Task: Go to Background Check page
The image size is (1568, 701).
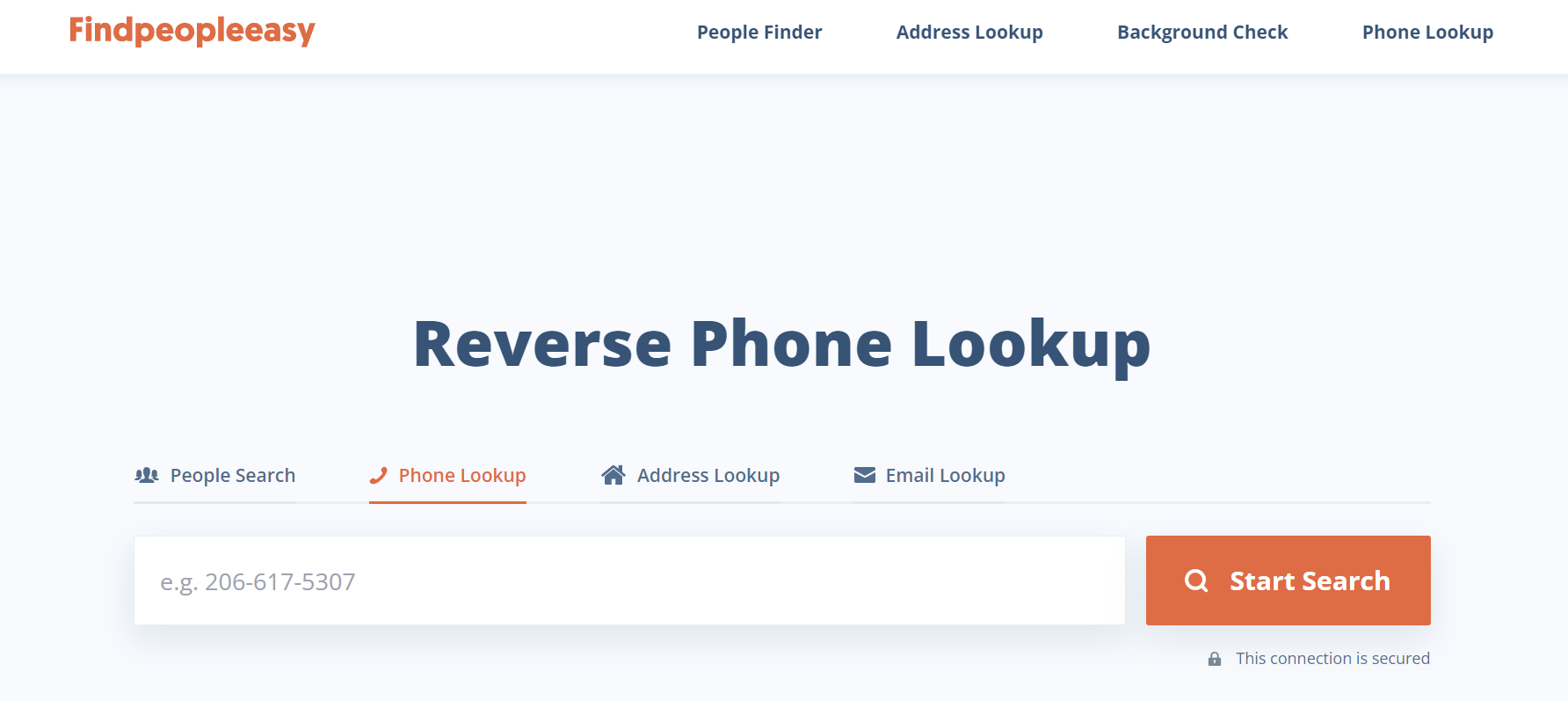Action: pos(1202,33)
